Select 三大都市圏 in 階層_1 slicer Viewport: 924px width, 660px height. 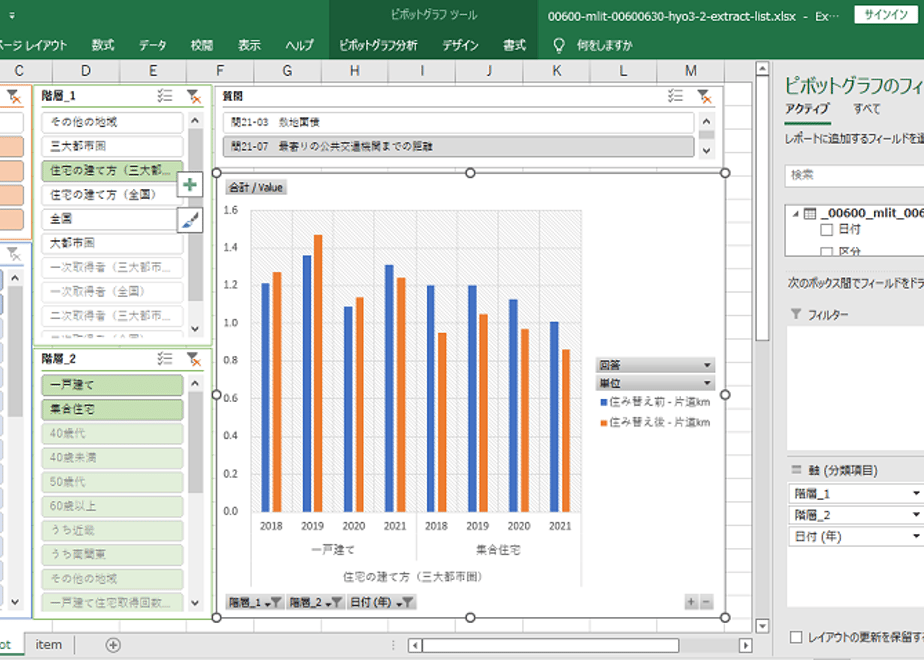point(112,146)
